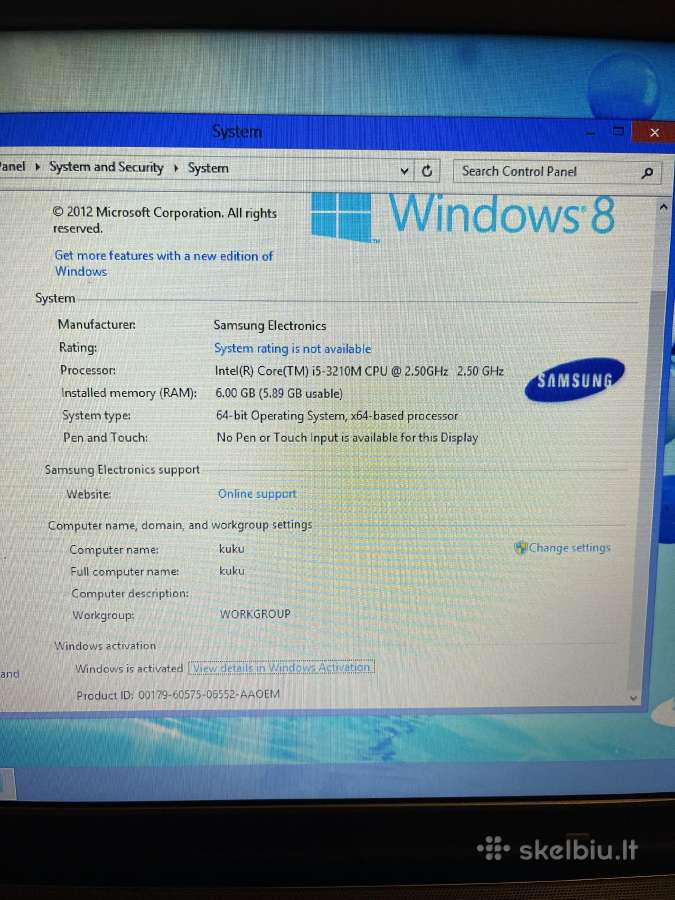
Task: Focus the Search Control Panel field
Action: pos(557,172)
